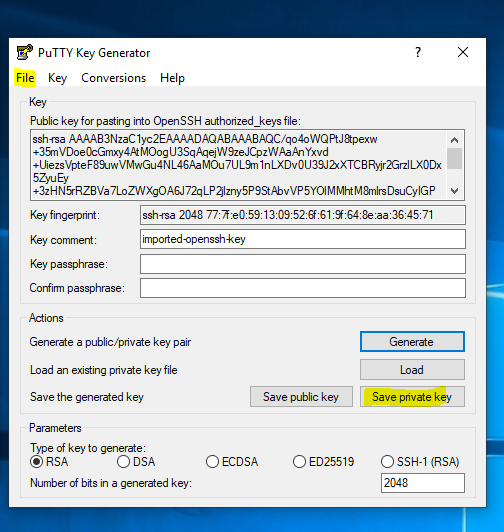Click 'Generate a public/private key pair' text
Image resolution: width=504 pixels, height=532 pixels.
(x=110, y=342)
